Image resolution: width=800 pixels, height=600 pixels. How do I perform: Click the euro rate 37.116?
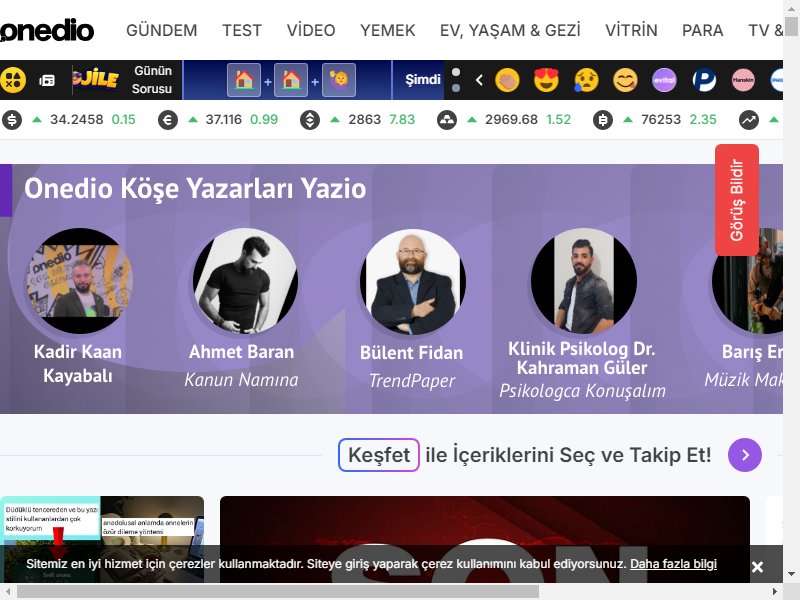pyautogui.click(x=223, y=120)
